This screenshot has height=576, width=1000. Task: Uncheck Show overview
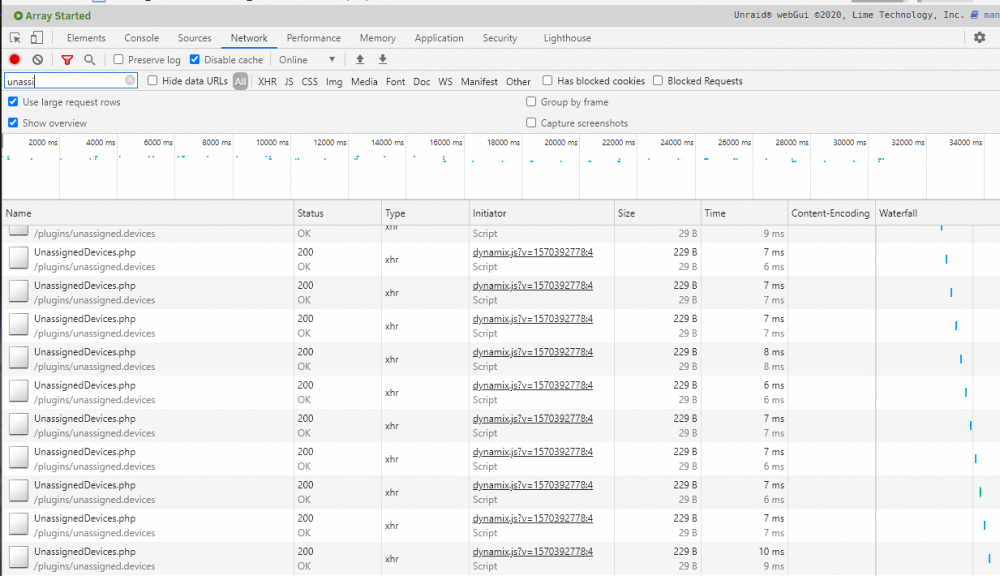[13, 122]
